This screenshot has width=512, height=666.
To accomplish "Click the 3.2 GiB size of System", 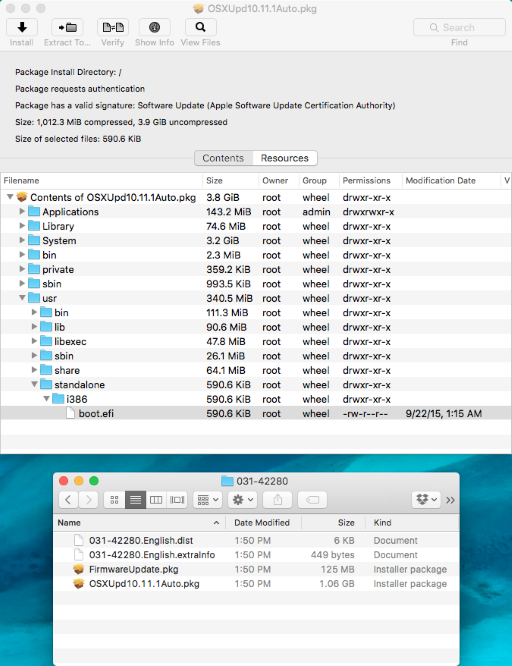I will pos(223,240).
